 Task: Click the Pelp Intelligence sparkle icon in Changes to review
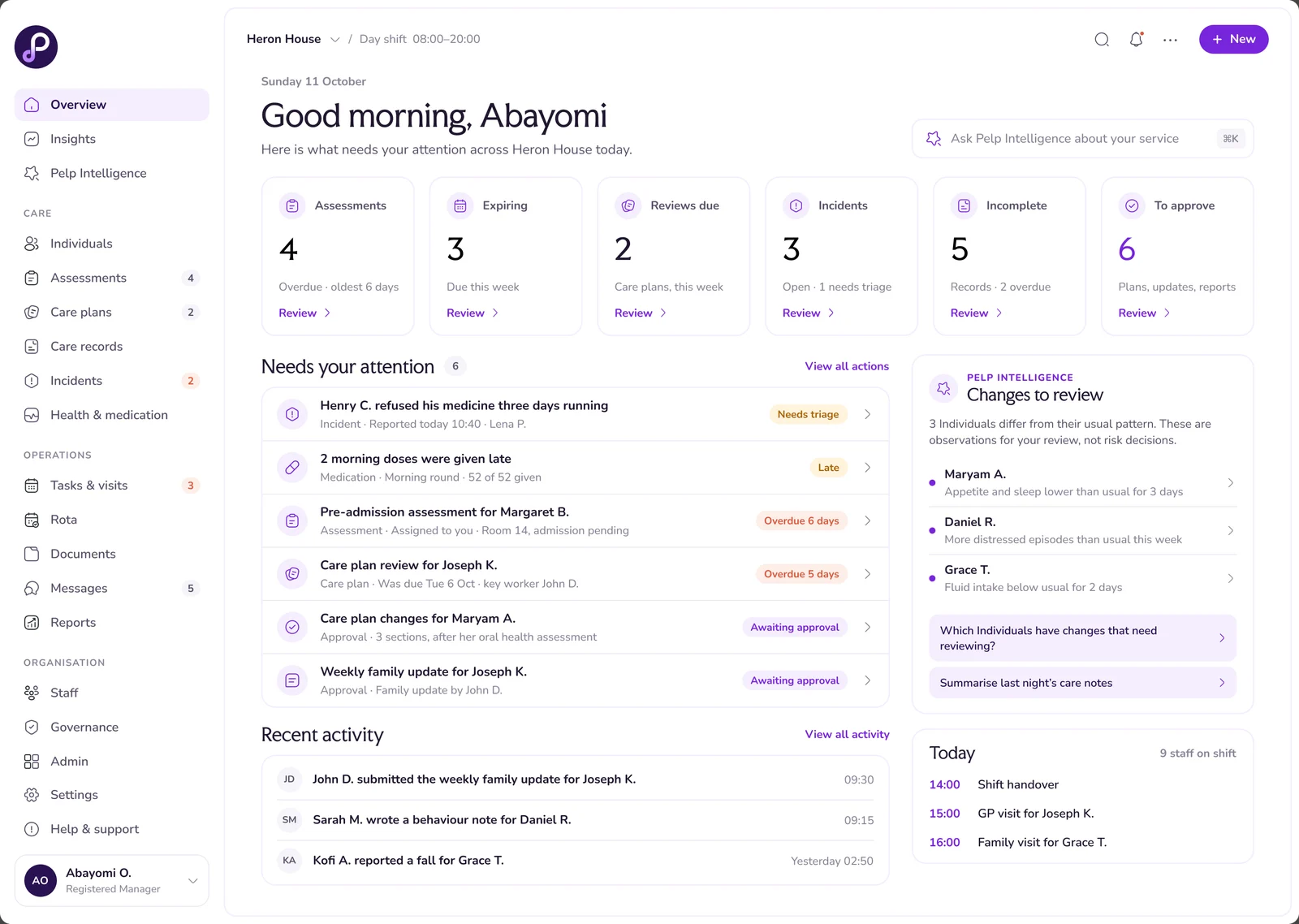[x=943, y=388]
